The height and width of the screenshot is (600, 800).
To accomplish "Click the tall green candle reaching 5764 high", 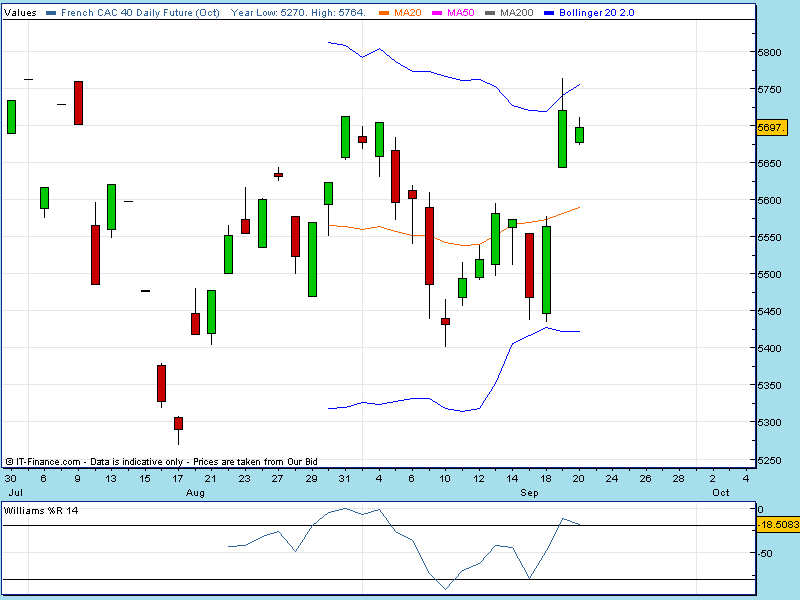I will tap(562, 139).
